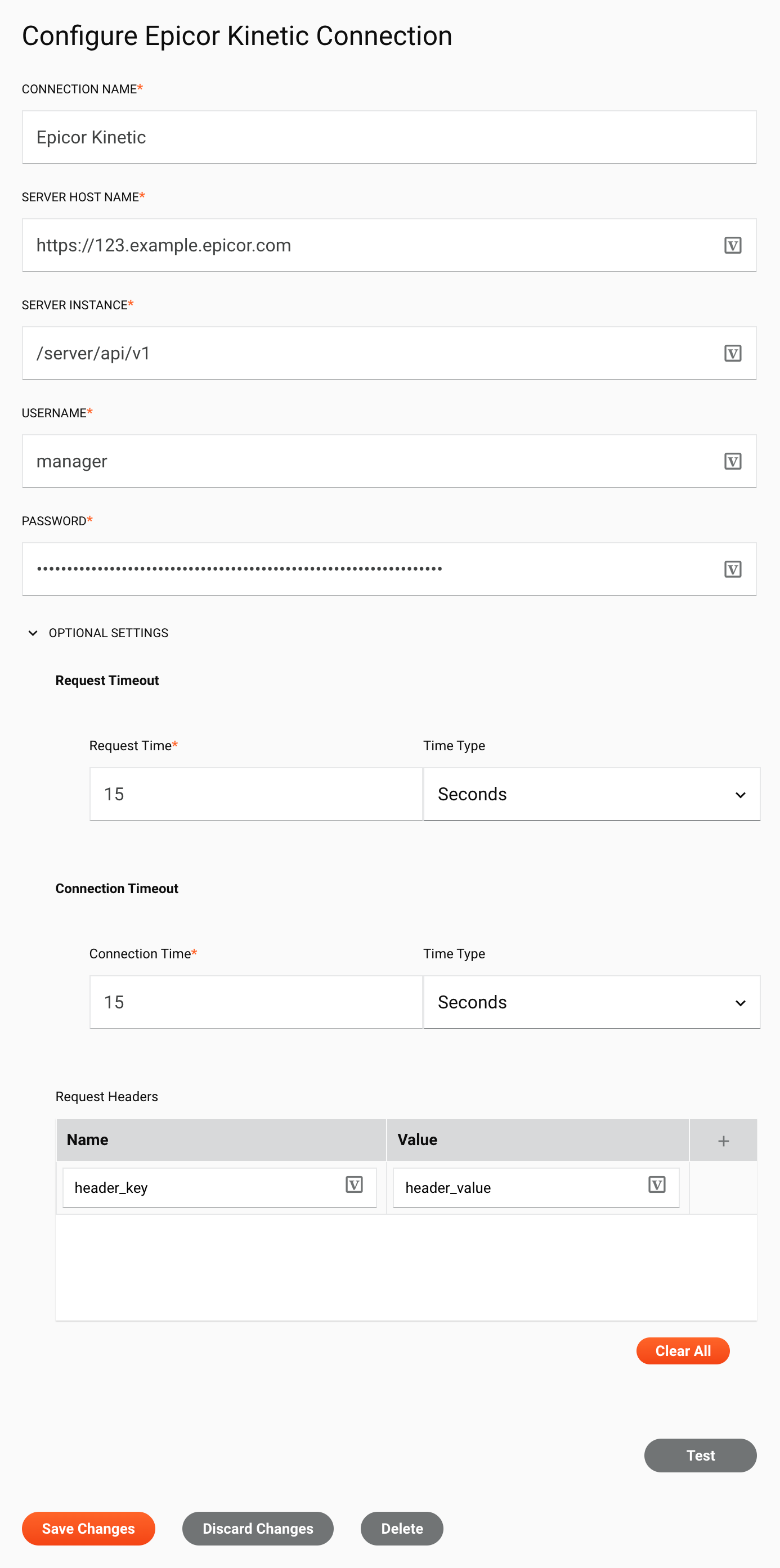Click the header_key name field
This screenshot has height=1568, width=780.
point(219,1188)
